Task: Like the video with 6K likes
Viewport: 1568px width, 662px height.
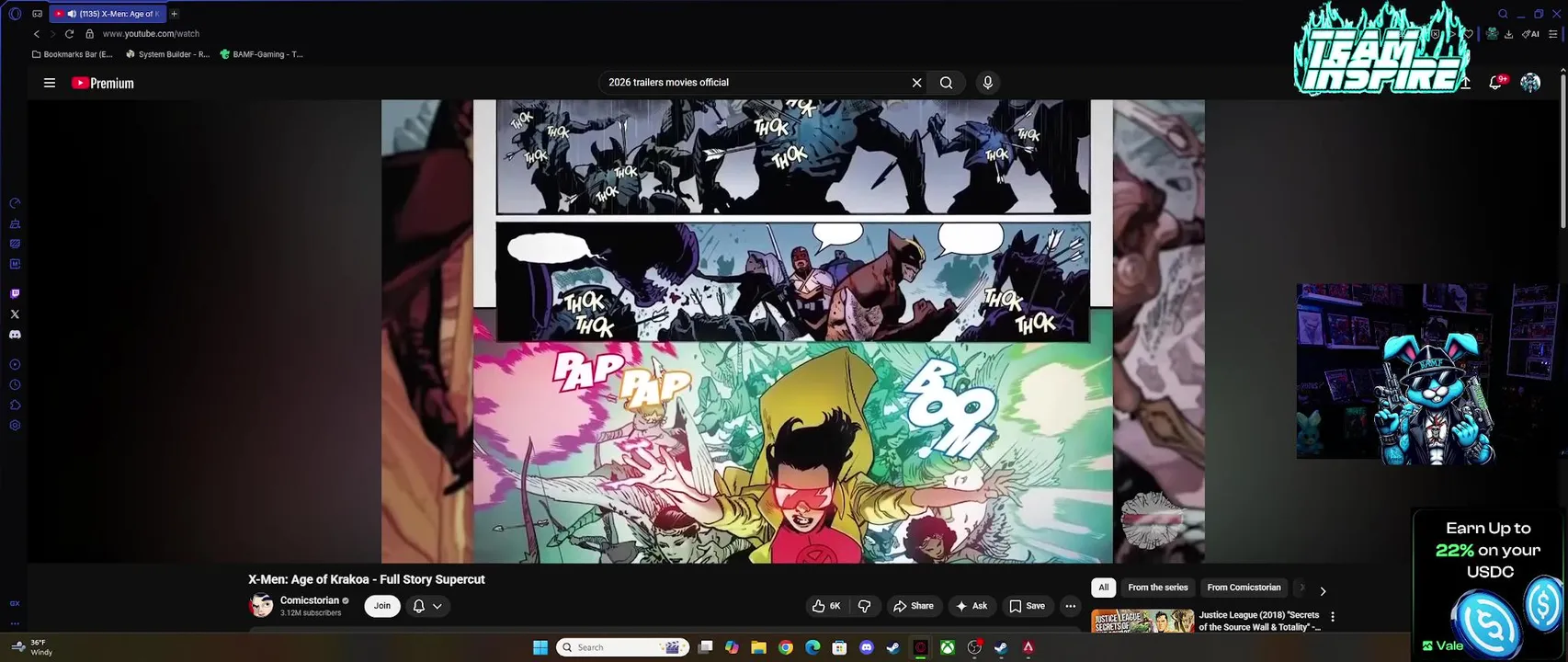Action: [825, 606]
